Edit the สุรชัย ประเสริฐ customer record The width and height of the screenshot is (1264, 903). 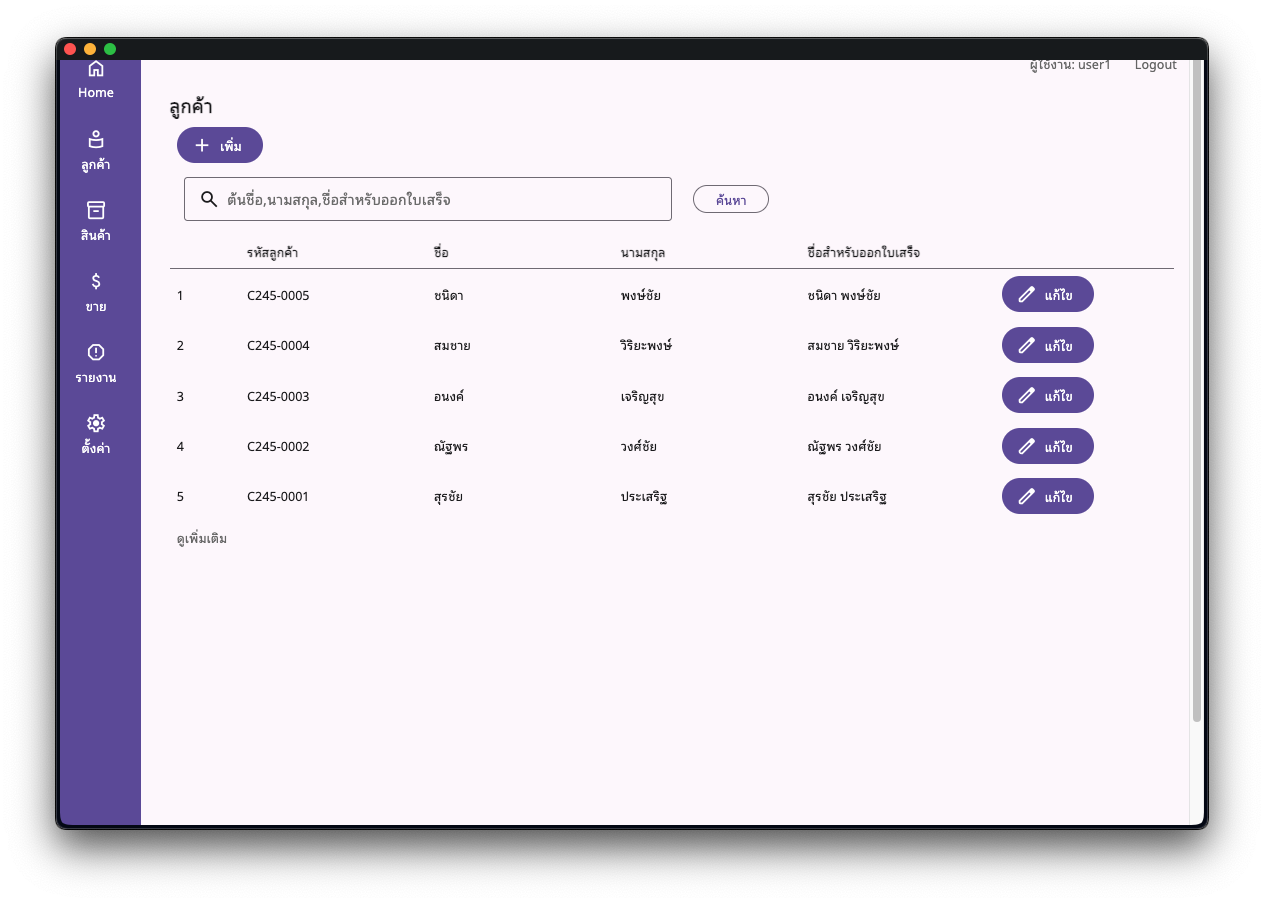(x=1047, y=496)
